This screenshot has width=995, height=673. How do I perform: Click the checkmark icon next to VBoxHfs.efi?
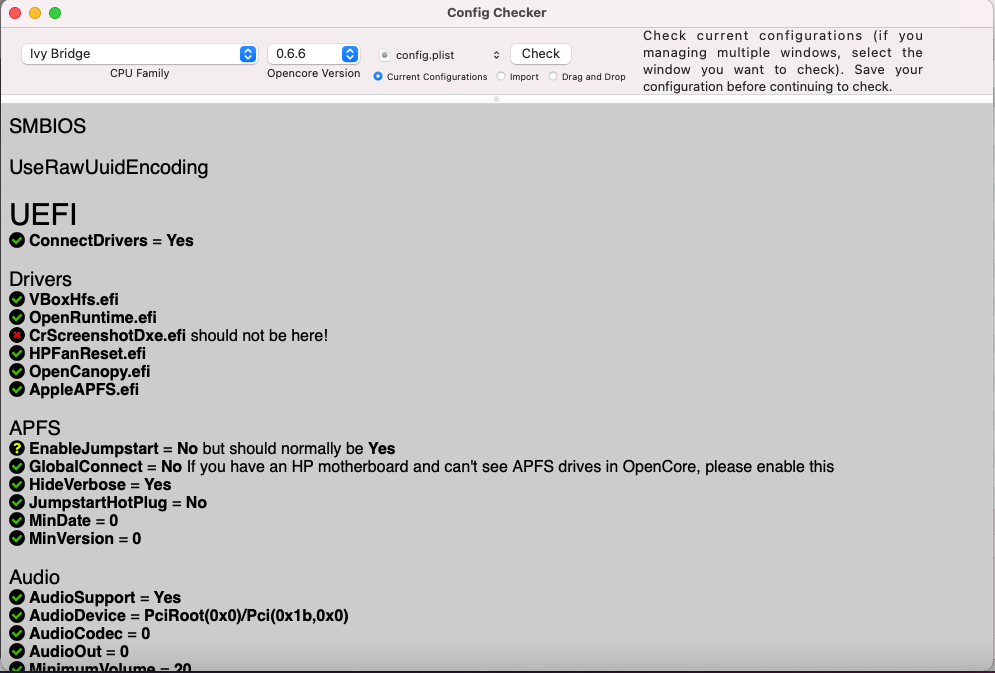coord(17,299)
